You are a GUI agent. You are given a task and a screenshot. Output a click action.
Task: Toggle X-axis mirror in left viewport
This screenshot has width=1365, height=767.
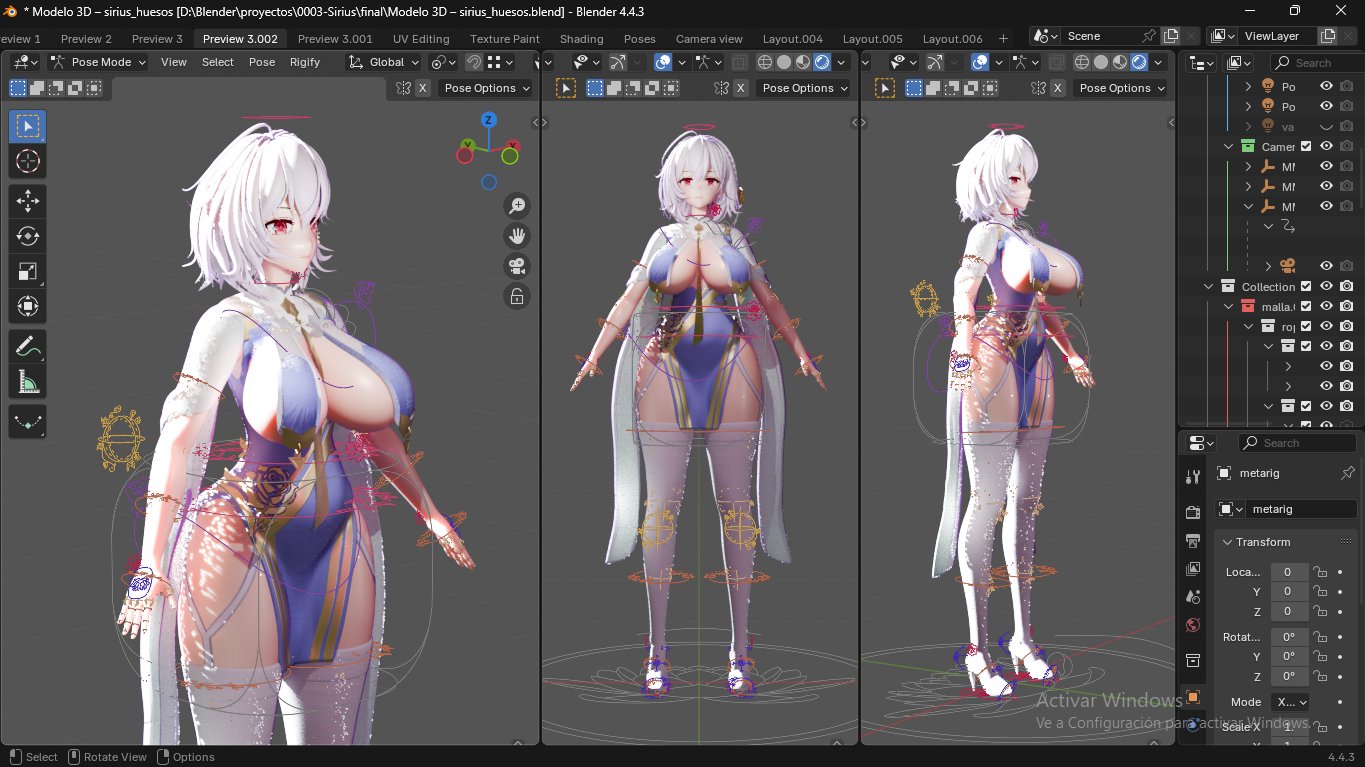[x=423, y=88]
